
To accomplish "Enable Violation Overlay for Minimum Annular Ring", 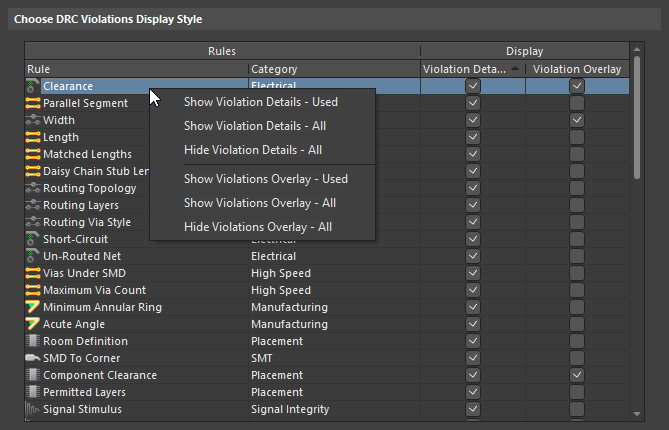I will pyautogui.click(x=577, y=307).
